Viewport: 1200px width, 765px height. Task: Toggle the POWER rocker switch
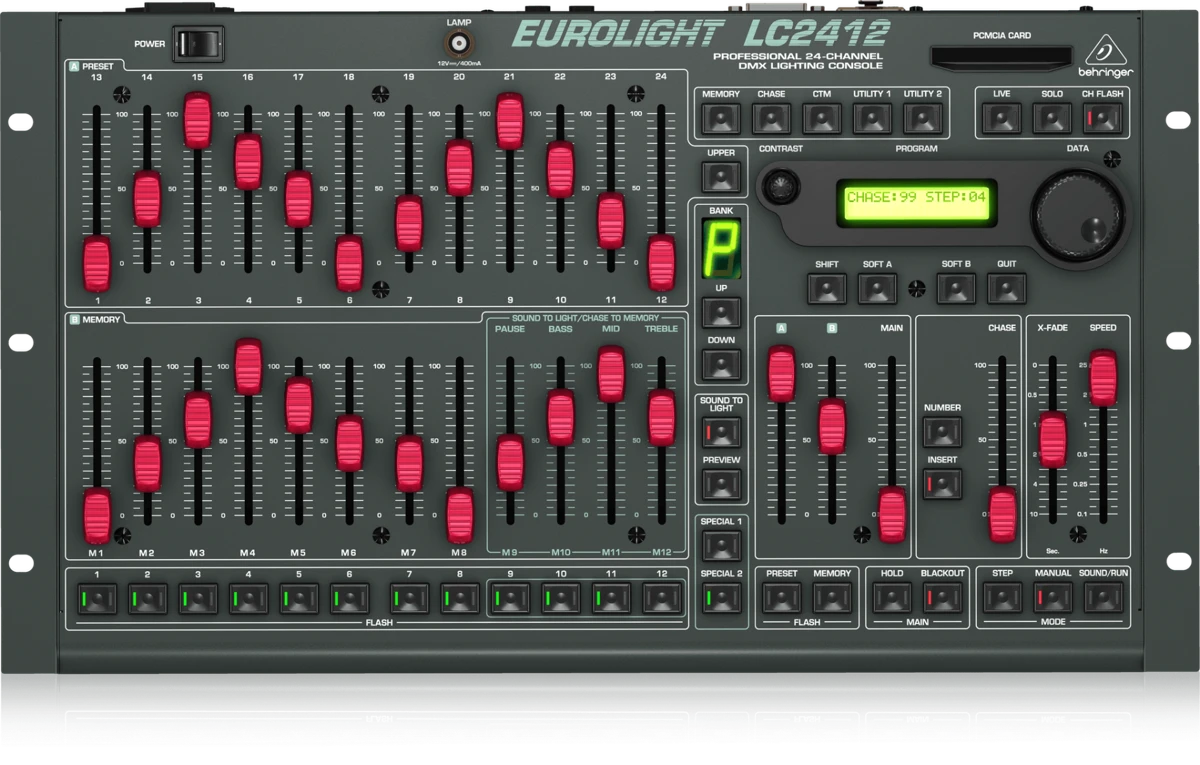(198, 43)
